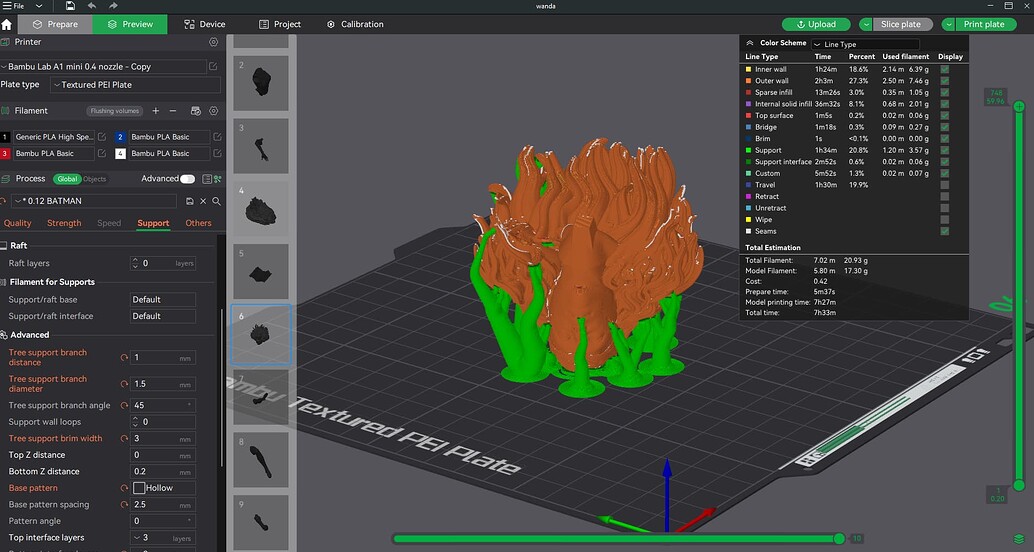Open filament settings gear icon
1034x552 pixels.
point(214,111)
